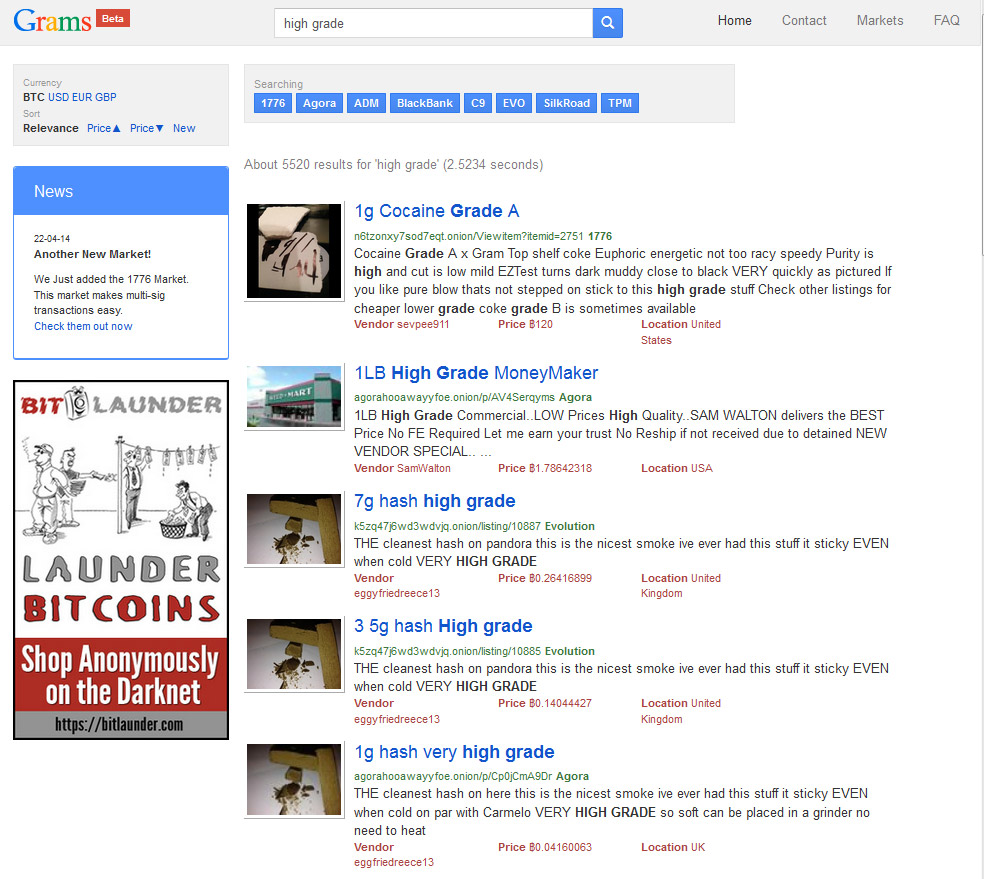Screen dimensions: 984x879
Task: Open '1g hash very high grade' listing
Action: click(x=454, y=752)
